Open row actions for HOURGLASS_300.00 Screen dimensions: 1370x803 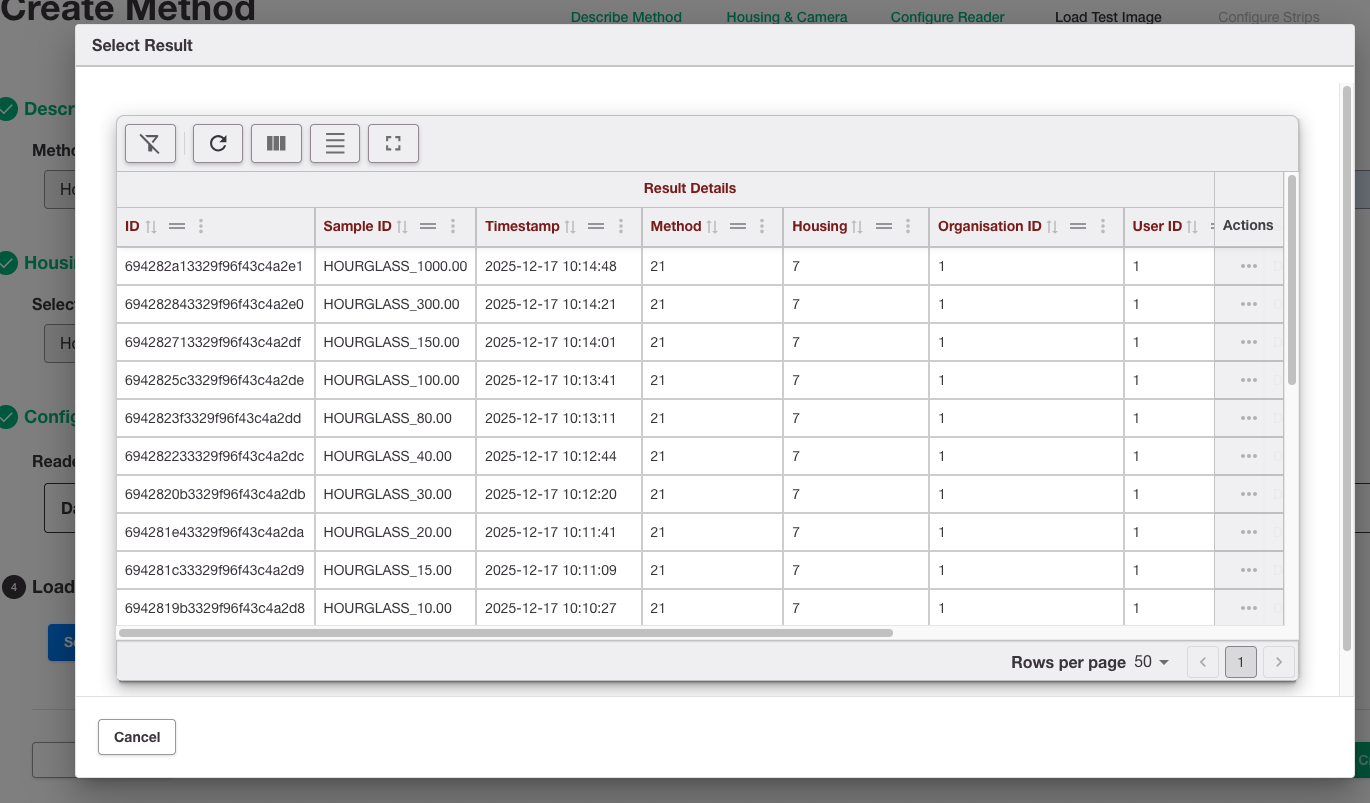(1248, 304)
